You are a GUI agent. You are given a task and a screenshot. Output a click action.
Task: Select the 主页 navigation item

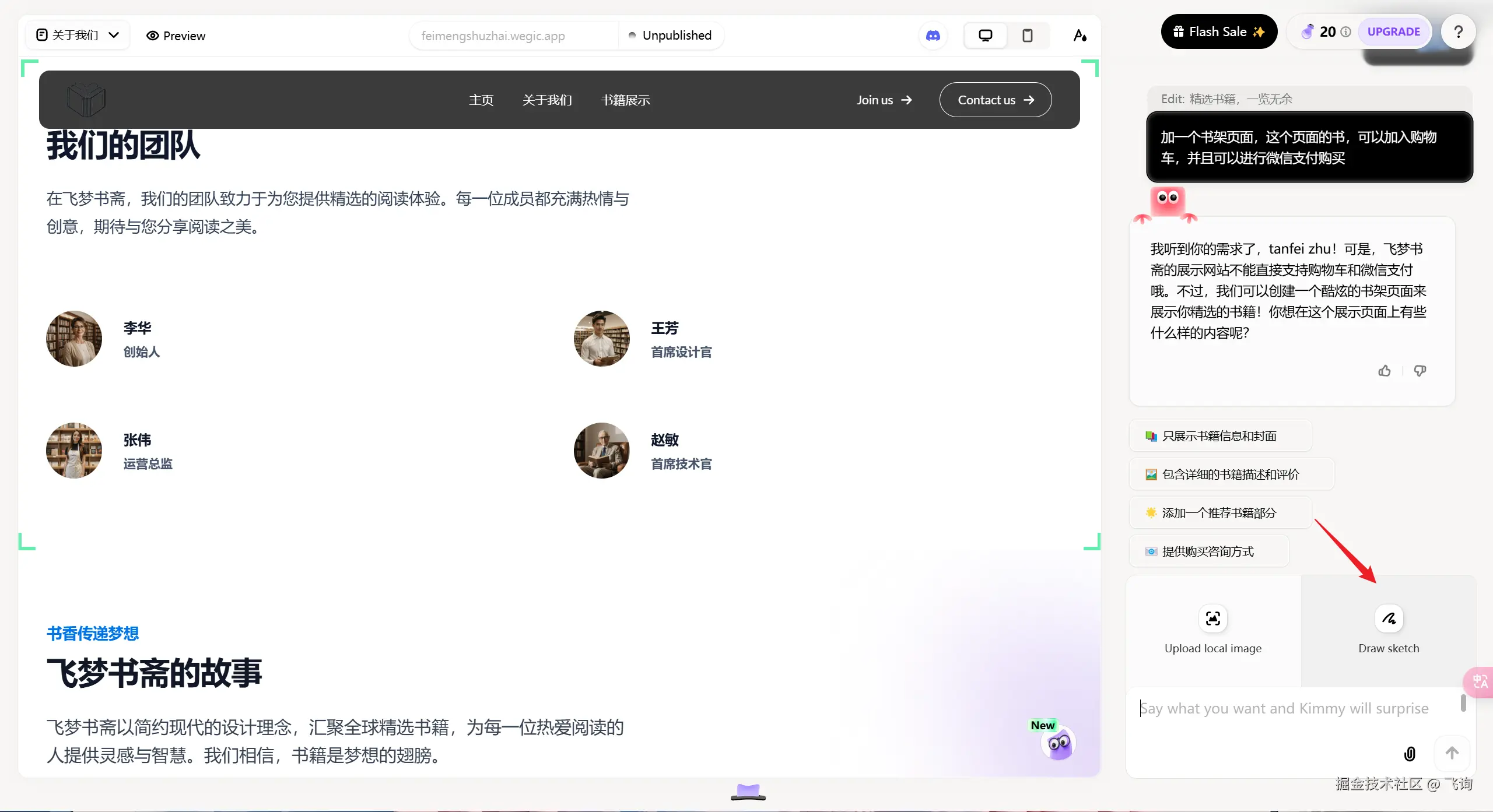coord(481,100)
